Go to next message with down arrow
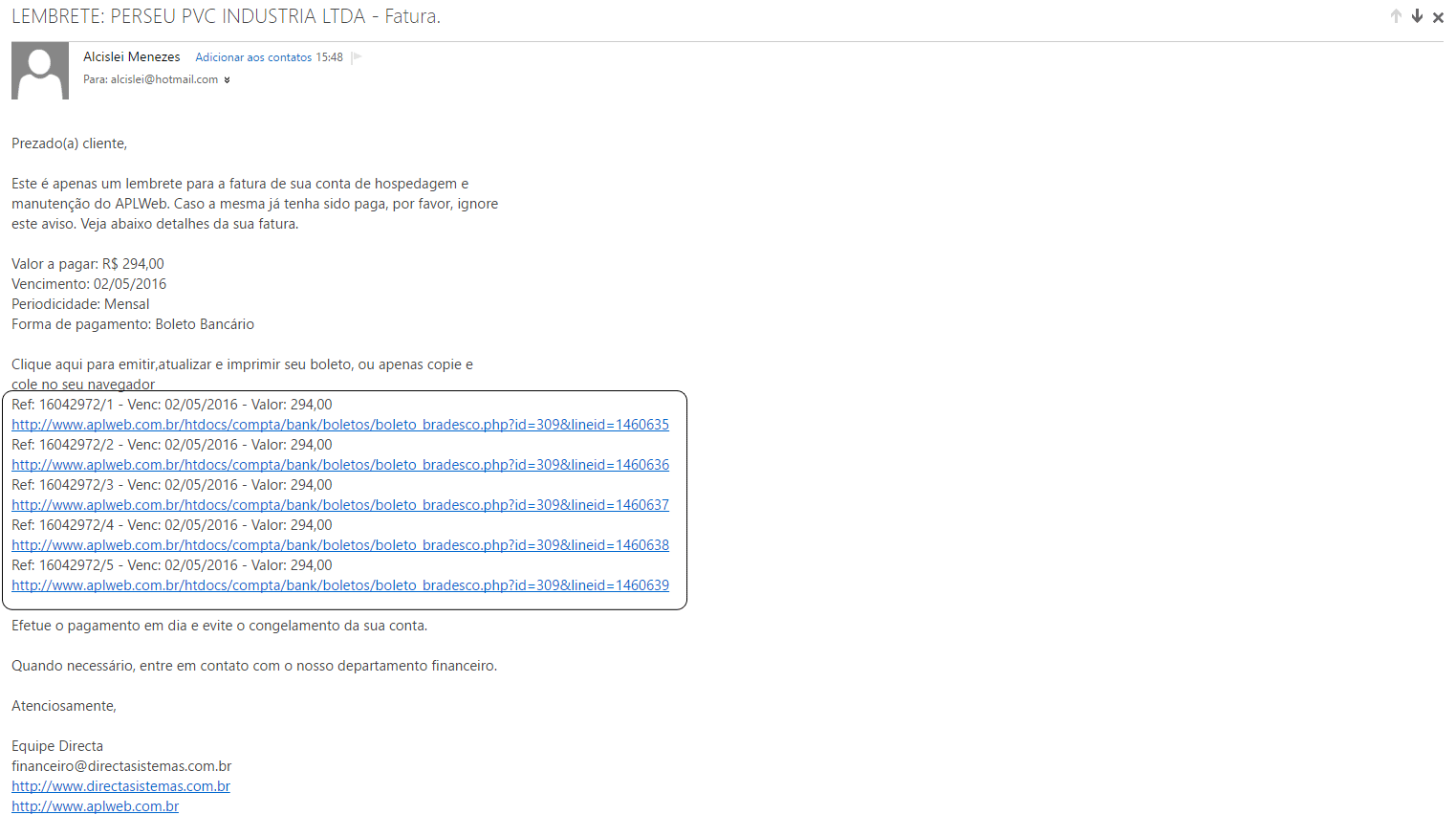The image size is (1456, 837). coord(1417,16)
